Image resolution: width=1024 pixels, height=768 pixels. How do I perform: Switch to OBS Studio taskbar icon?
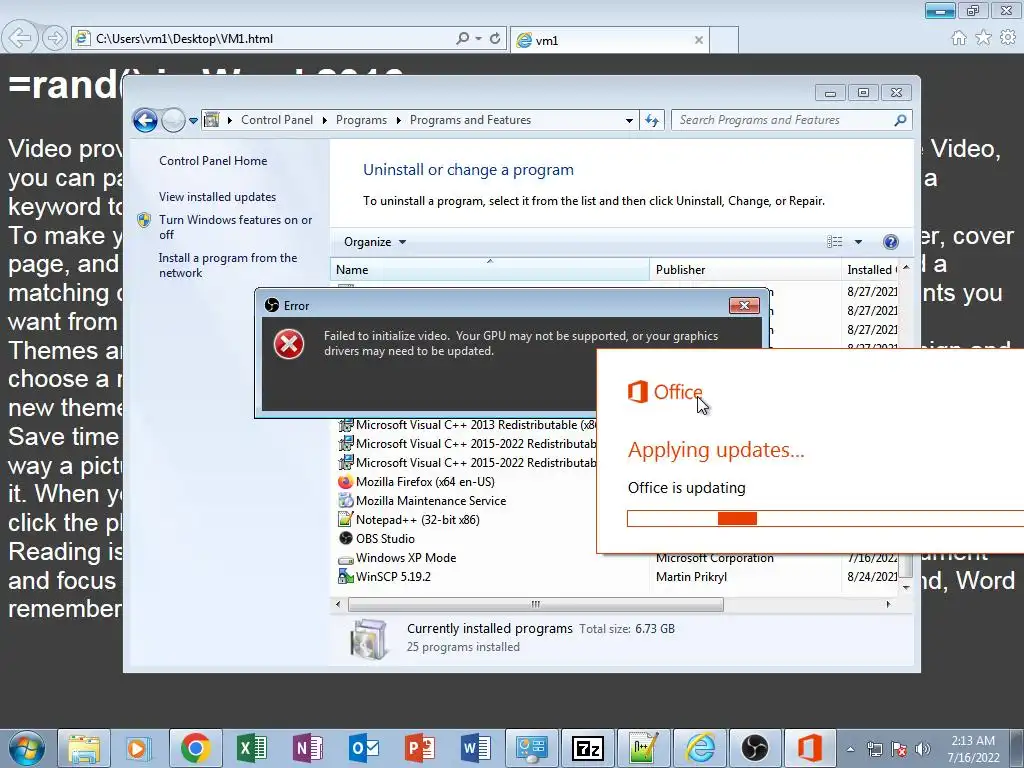755,748
